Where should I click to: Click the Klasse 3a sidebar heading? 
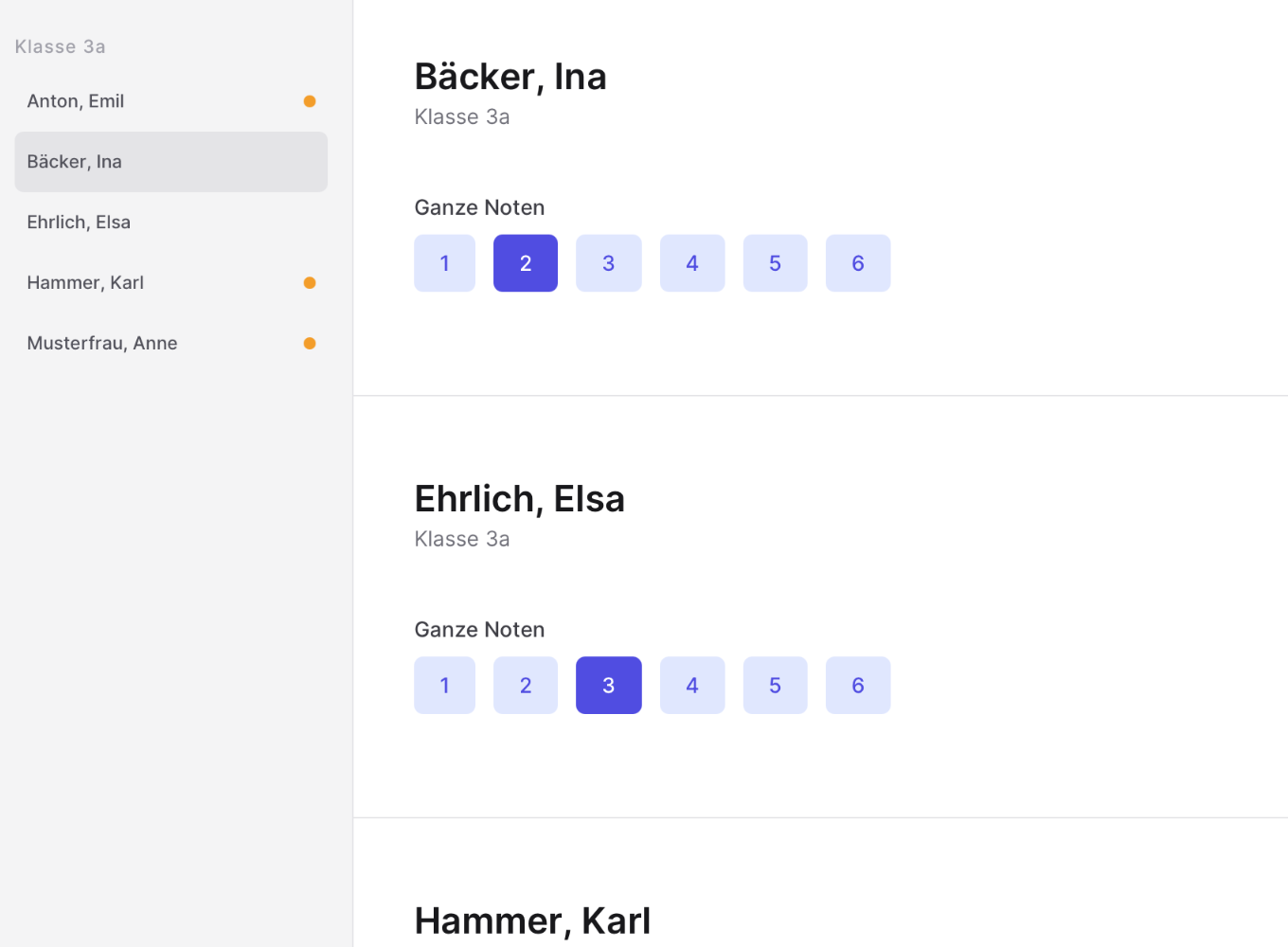[x=60, y=45]
